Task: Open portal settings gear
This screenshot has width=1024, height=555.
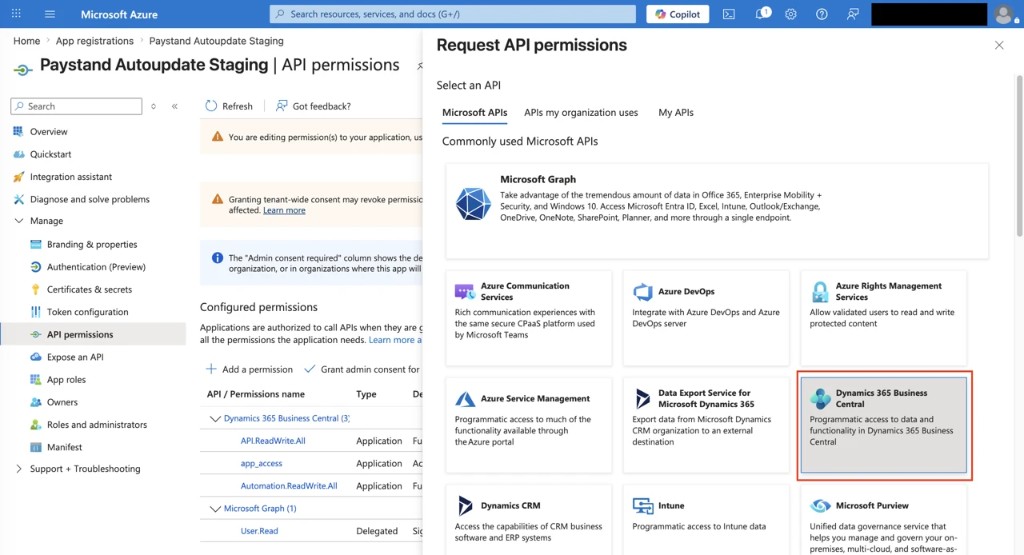Action: (x=791, y=14)
